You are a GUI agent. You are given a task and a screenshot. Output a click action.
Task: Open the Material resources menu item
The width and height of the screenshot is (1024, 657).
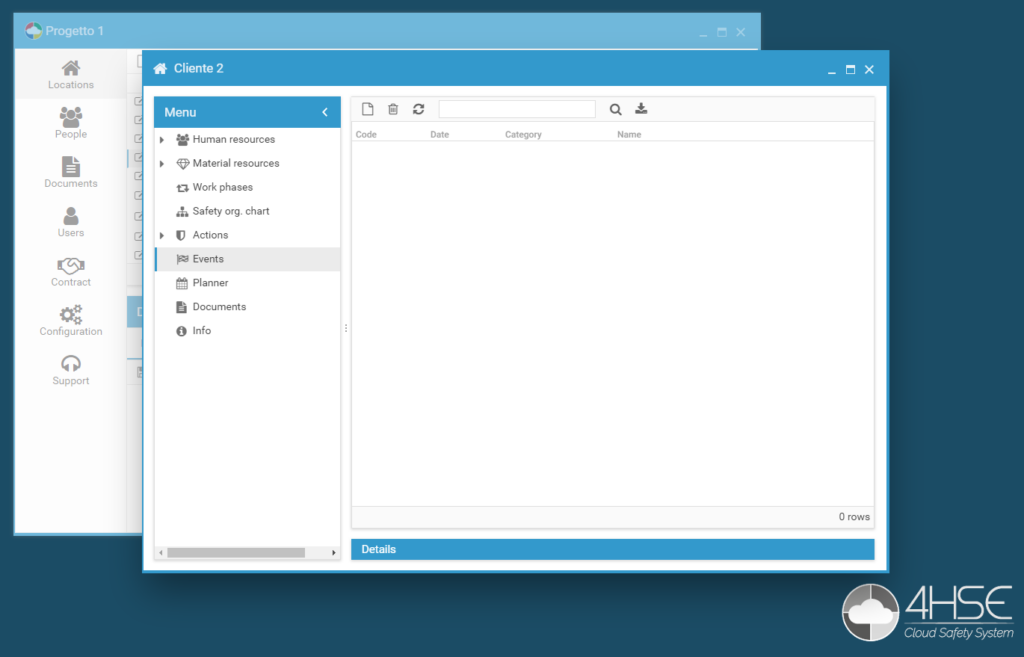click(236, 163)
